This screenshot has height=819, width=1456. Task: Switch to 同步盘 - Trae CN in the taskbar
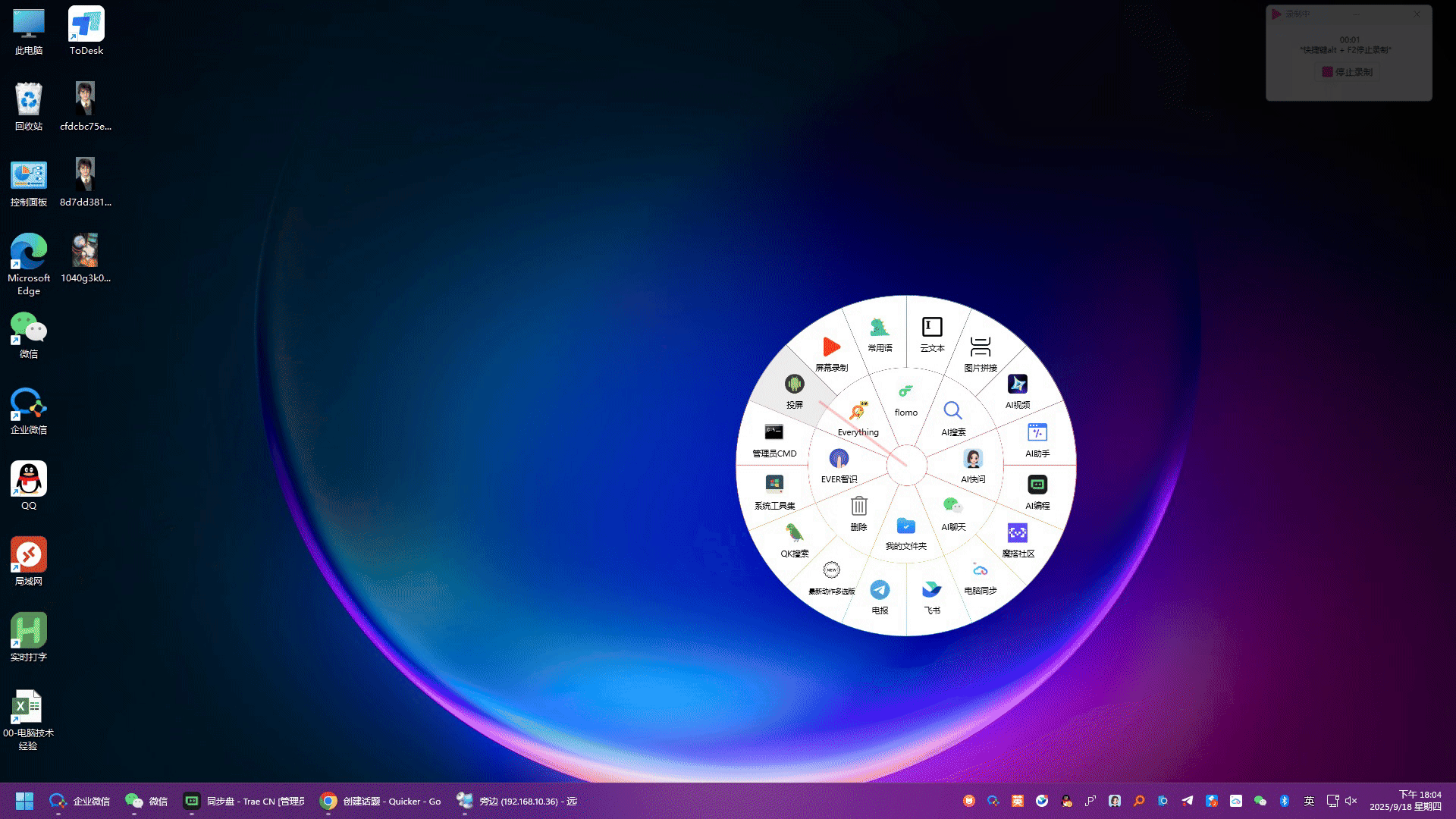pos(244,801)
